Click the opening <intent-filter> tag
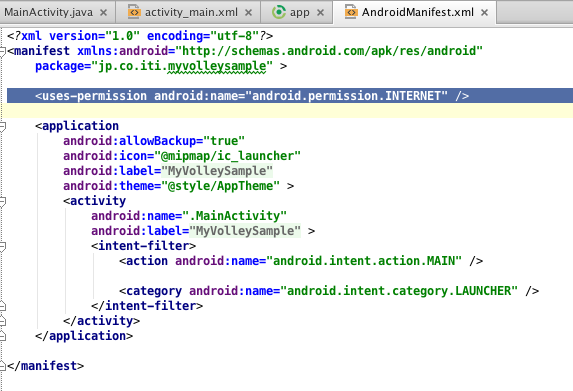 point(144,246)
